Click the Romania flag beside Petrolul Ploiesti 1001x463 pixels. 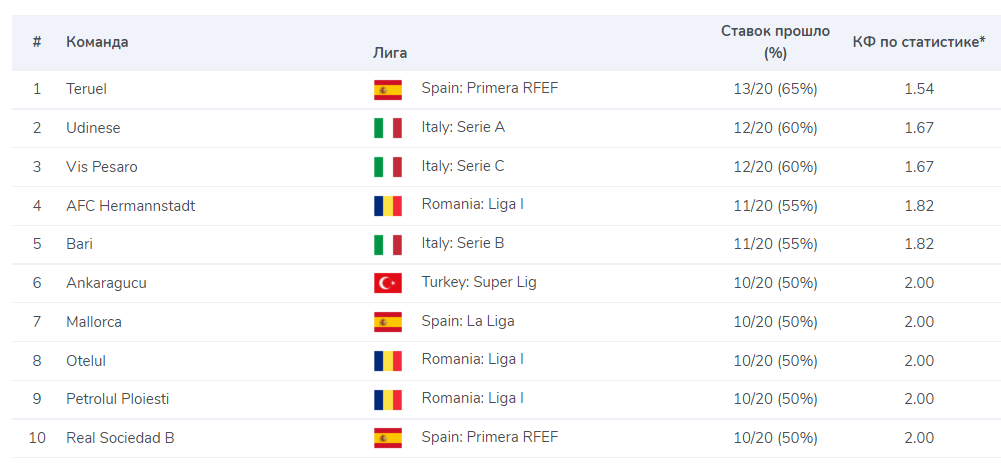[x=388, y=400]
